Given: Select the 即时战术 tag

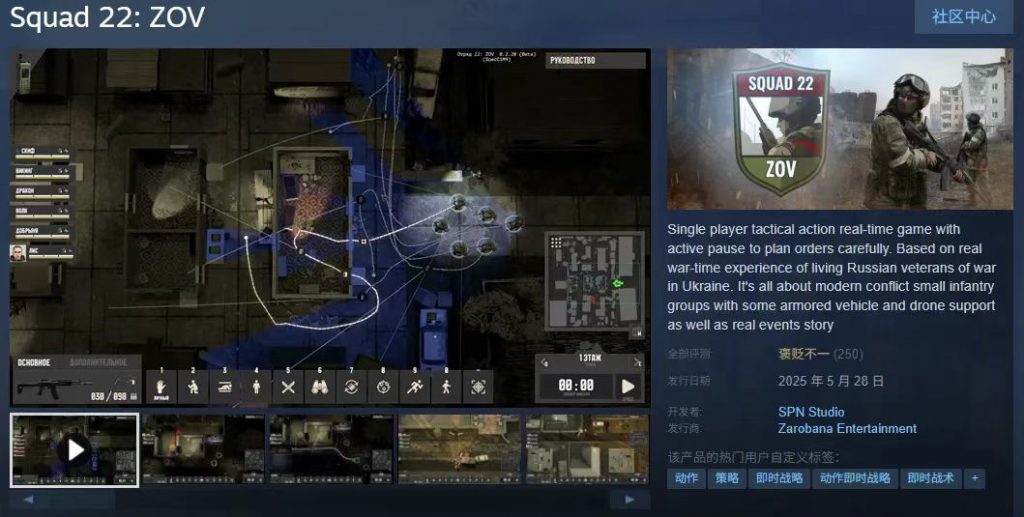Looking at the screenshot, I should click(x=930, y=478).
